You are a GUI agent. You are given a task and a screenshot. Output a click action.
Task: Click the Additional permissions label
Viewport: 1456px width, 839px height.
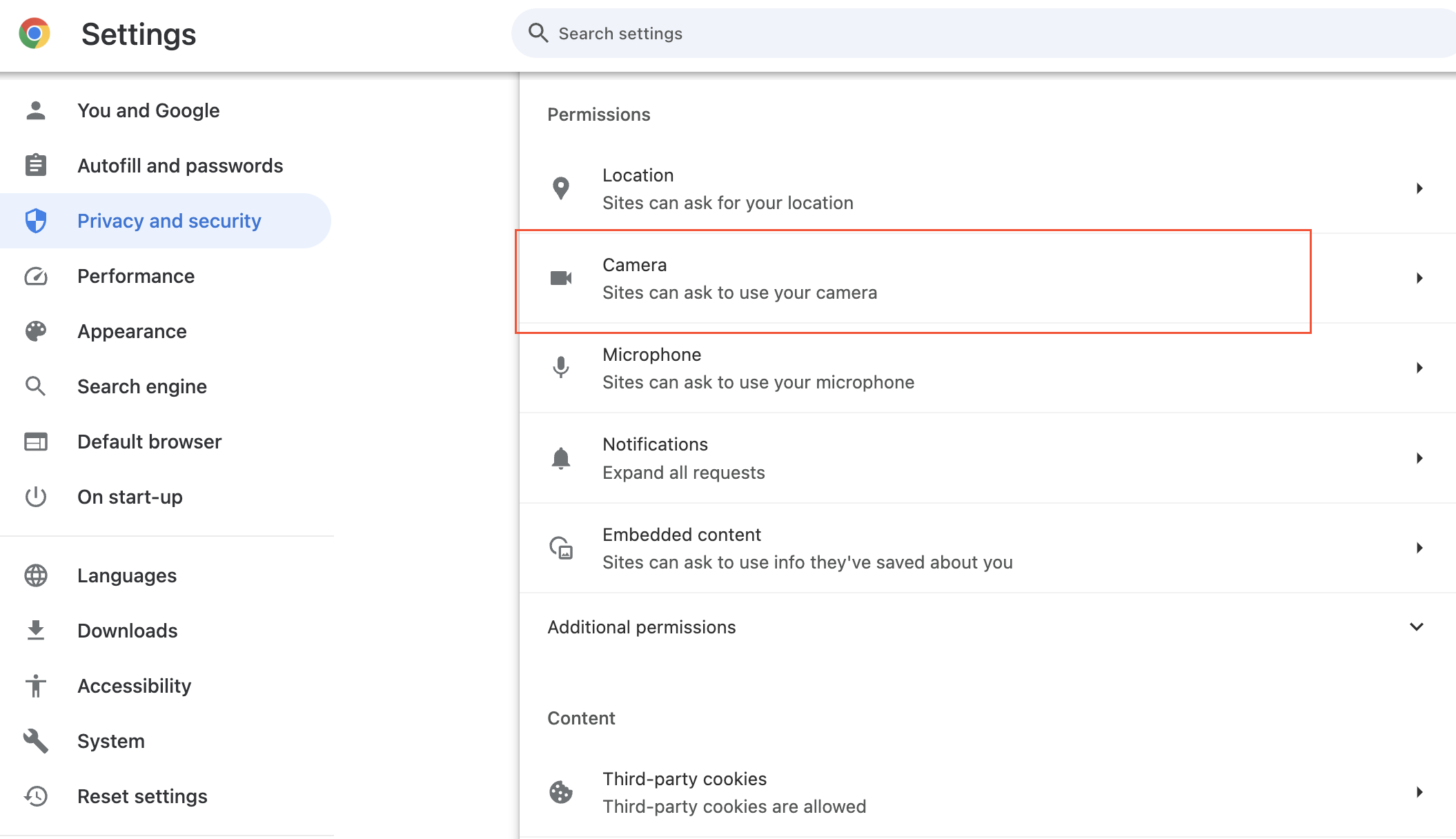641,627
